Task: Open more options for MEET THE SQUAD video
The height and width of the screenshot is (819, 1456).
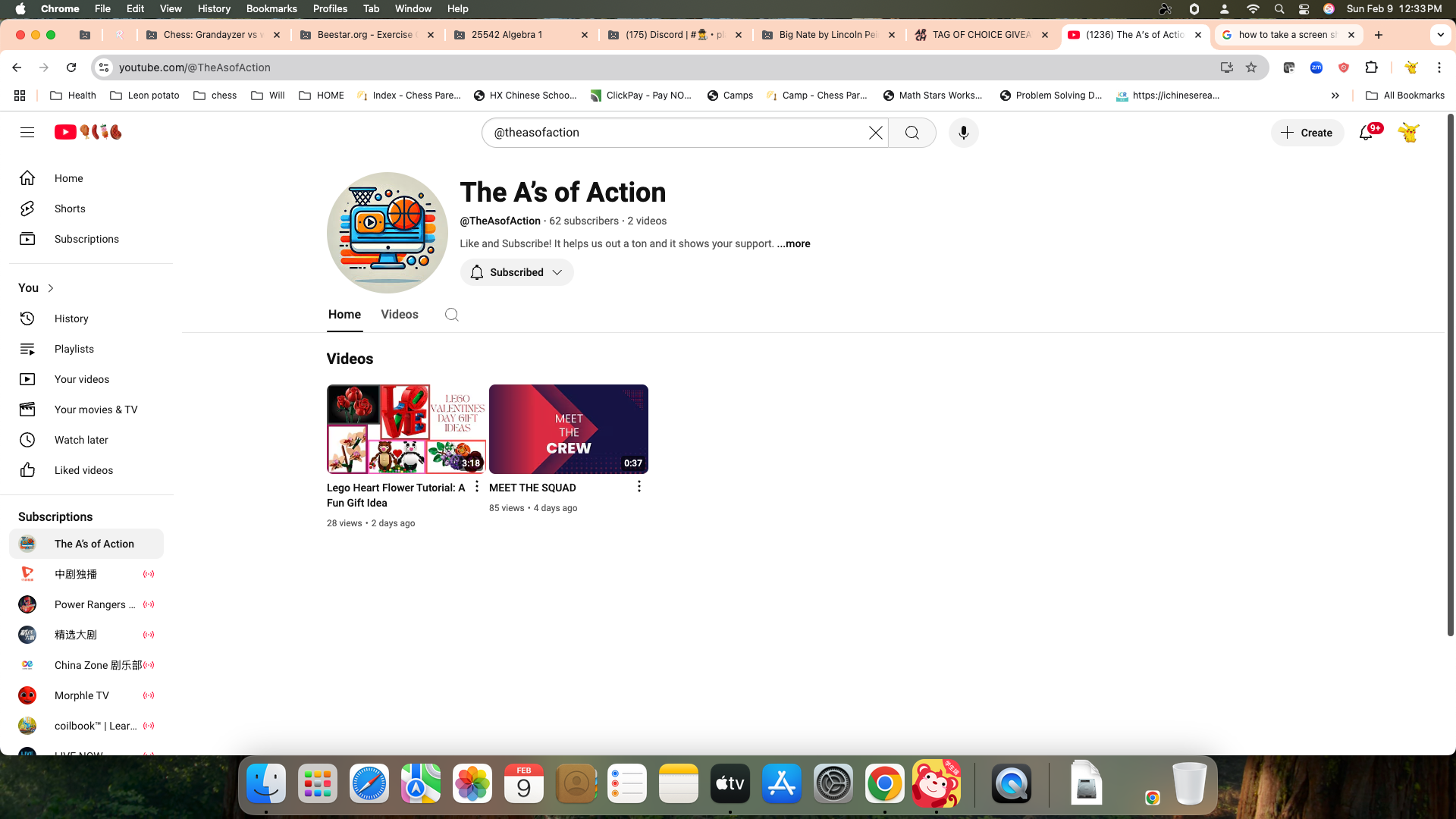Action: [639, 486]
